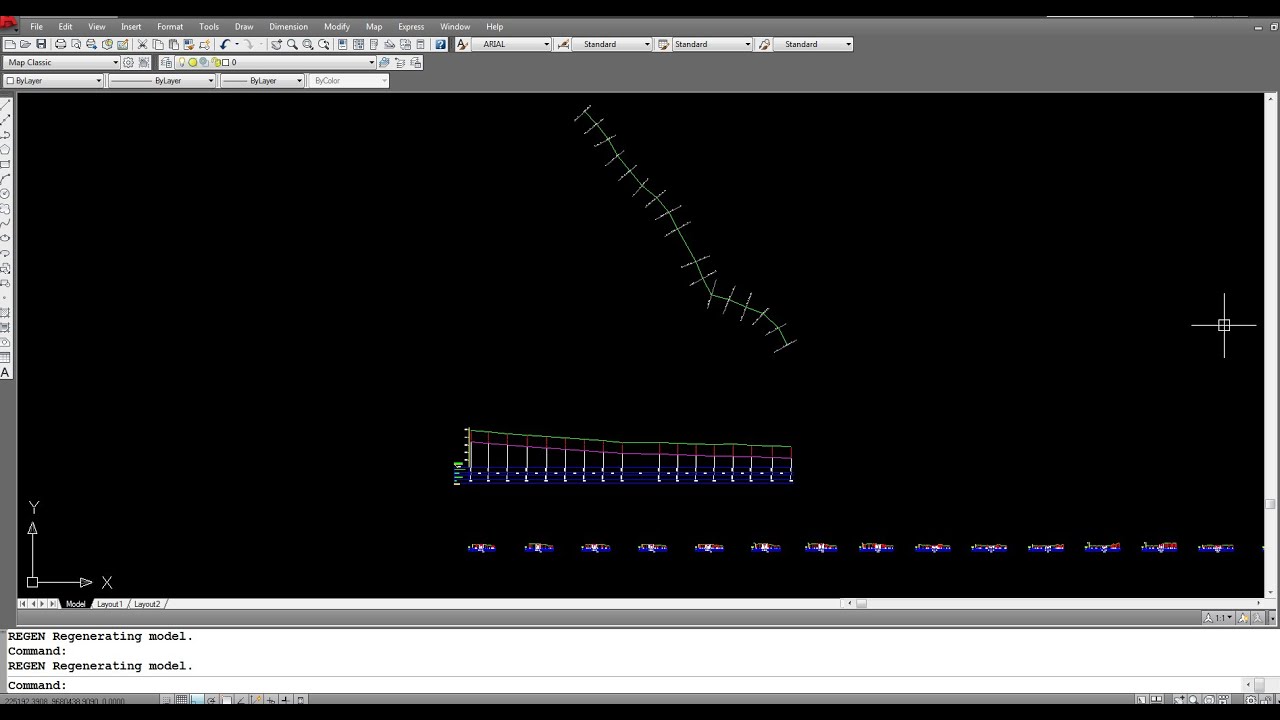
Task: Toggle Object Snap in status bar
Action: pyautogui.click(x=226, y=700)
